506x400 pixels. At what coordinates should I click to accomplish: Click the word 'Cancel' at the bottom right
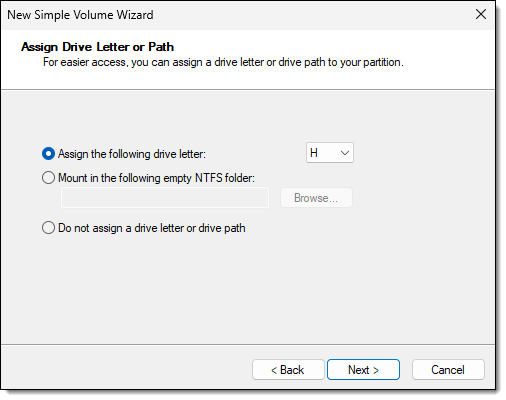[448, 370]
